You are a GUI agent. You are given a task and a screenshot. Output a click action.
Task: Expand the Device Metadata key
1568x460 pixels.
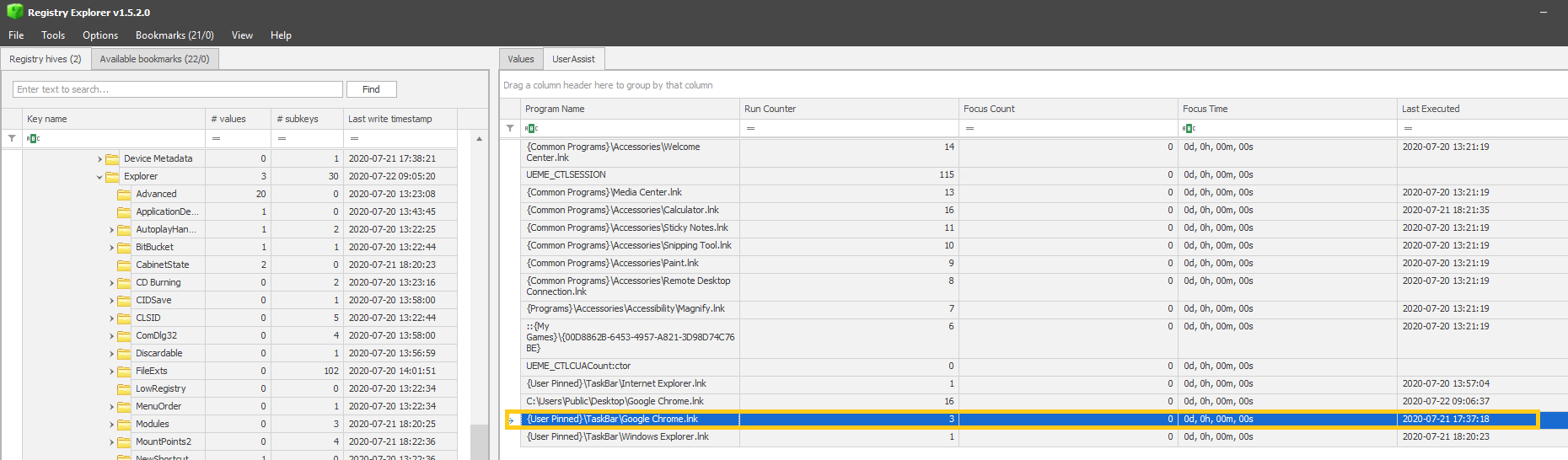(x=99, y=158)
